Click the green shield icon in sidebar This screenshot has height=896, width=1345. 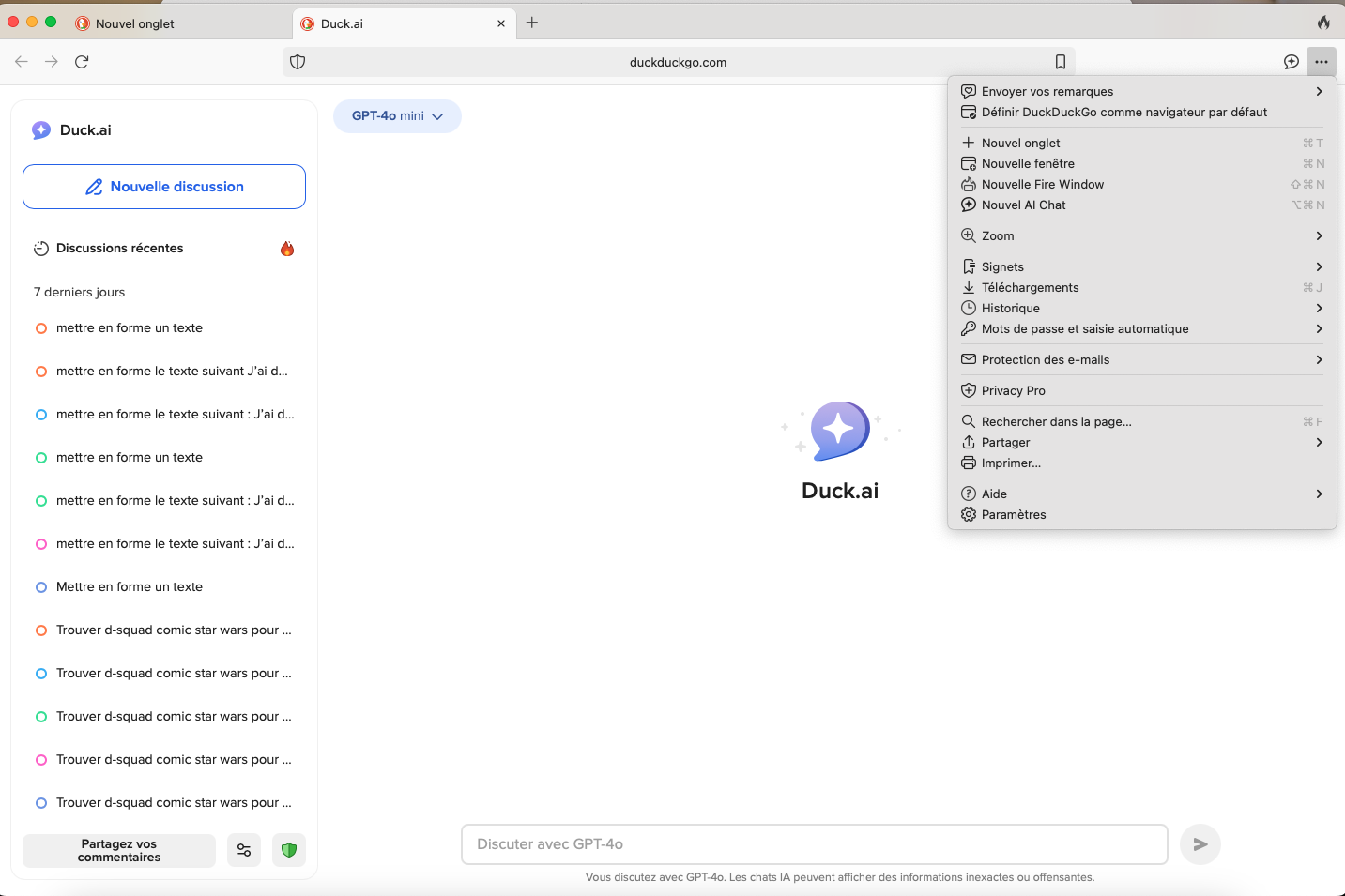coord(289,850)
